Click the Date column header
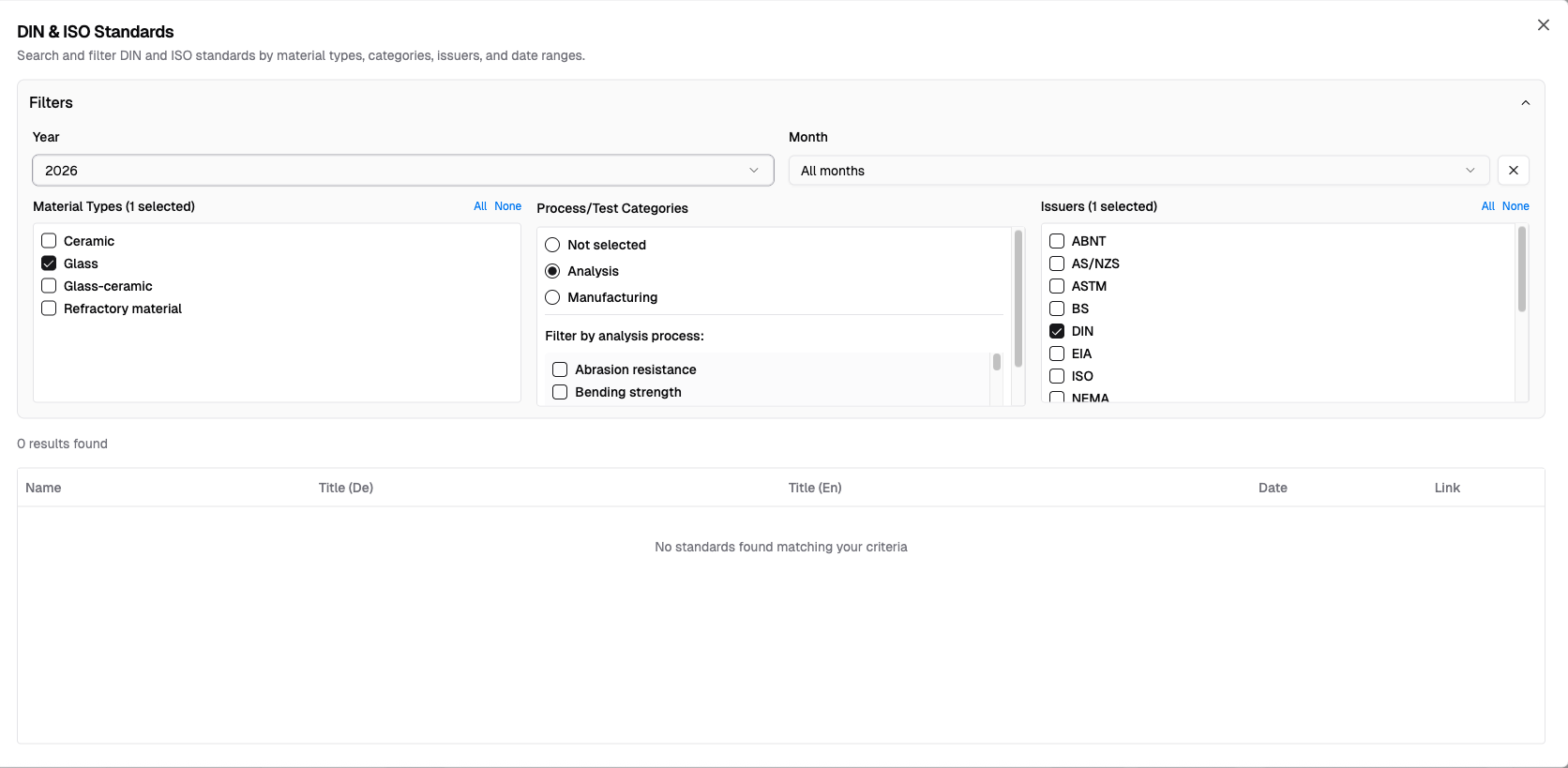Screen dimensions: 1568x768 point(1272,488)
